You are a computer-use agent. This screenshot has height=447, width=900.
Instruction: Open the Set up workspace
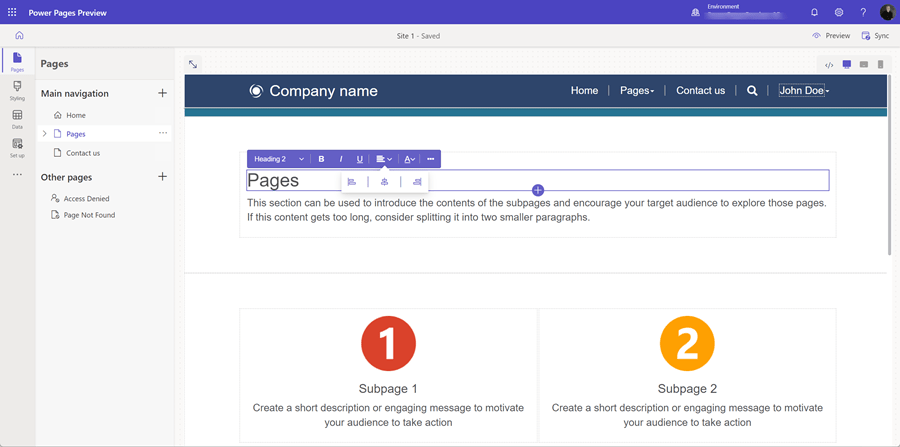(x=17, y=148)
